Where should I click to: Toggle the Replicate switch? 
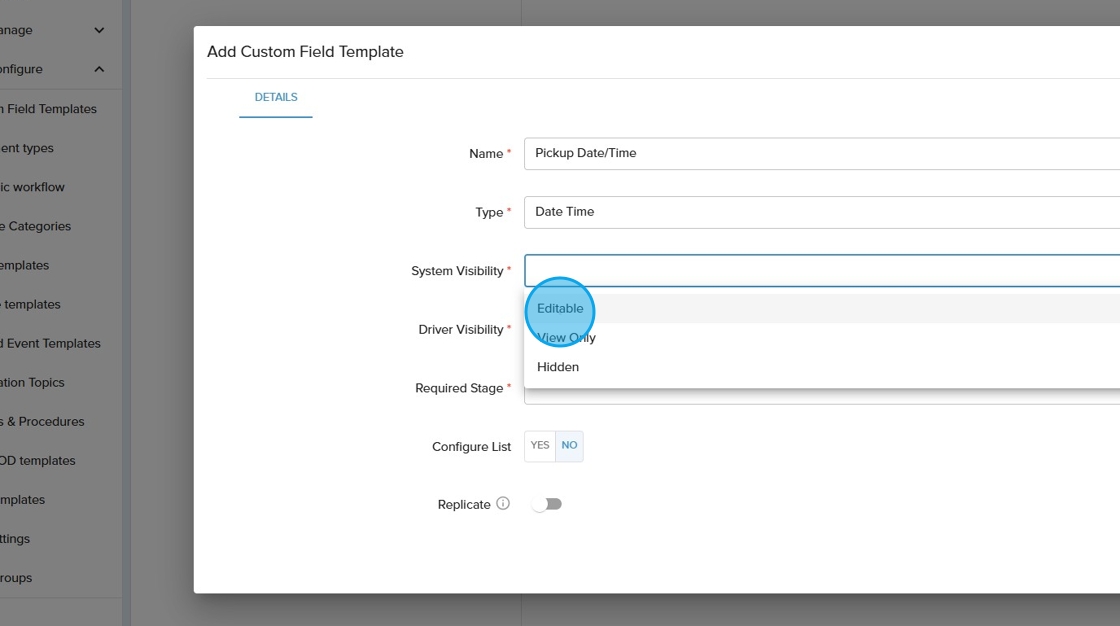point(547,504)
